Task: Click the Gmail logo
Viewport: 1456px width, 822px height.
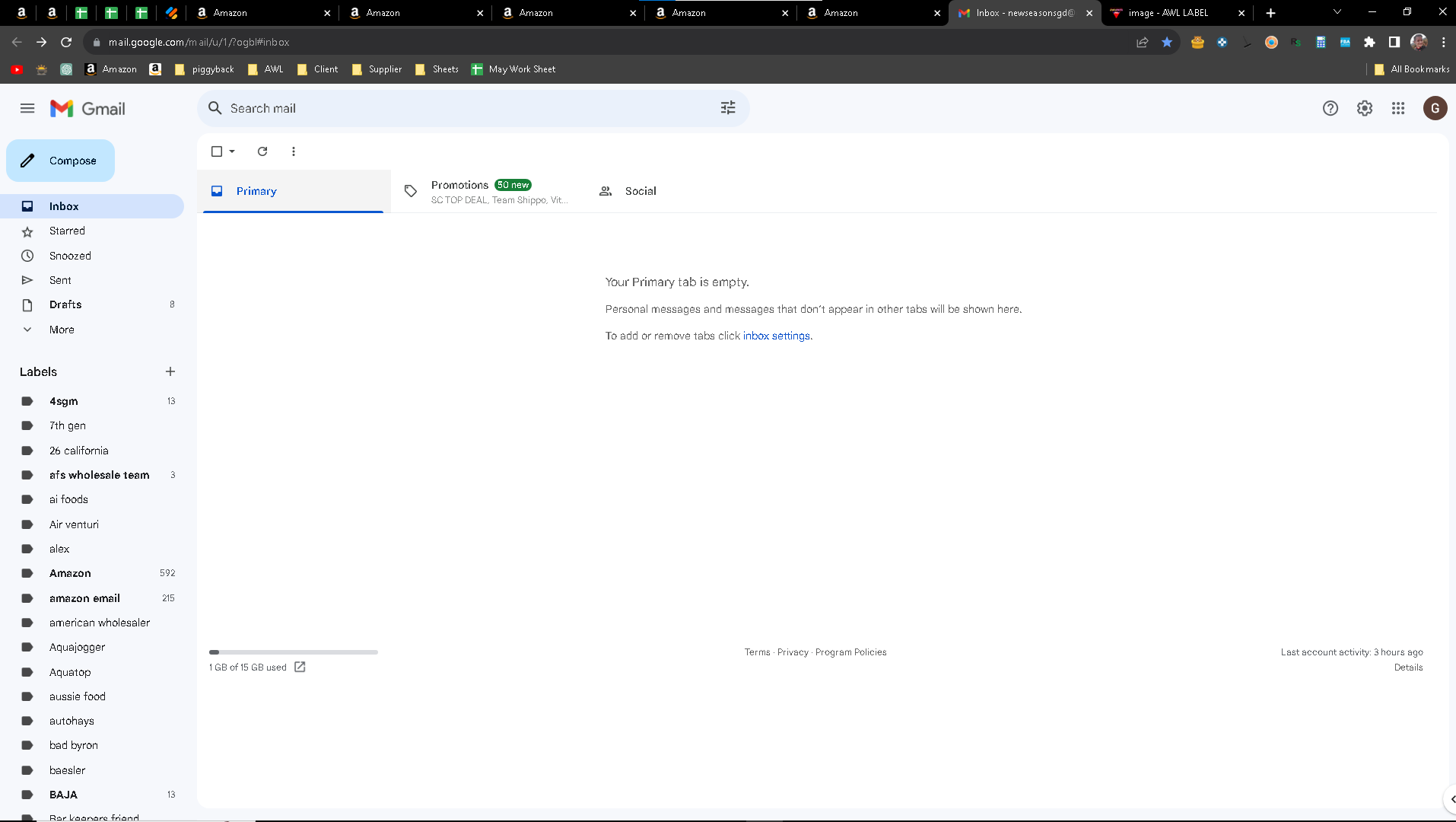Action: [x=87, y=108]
